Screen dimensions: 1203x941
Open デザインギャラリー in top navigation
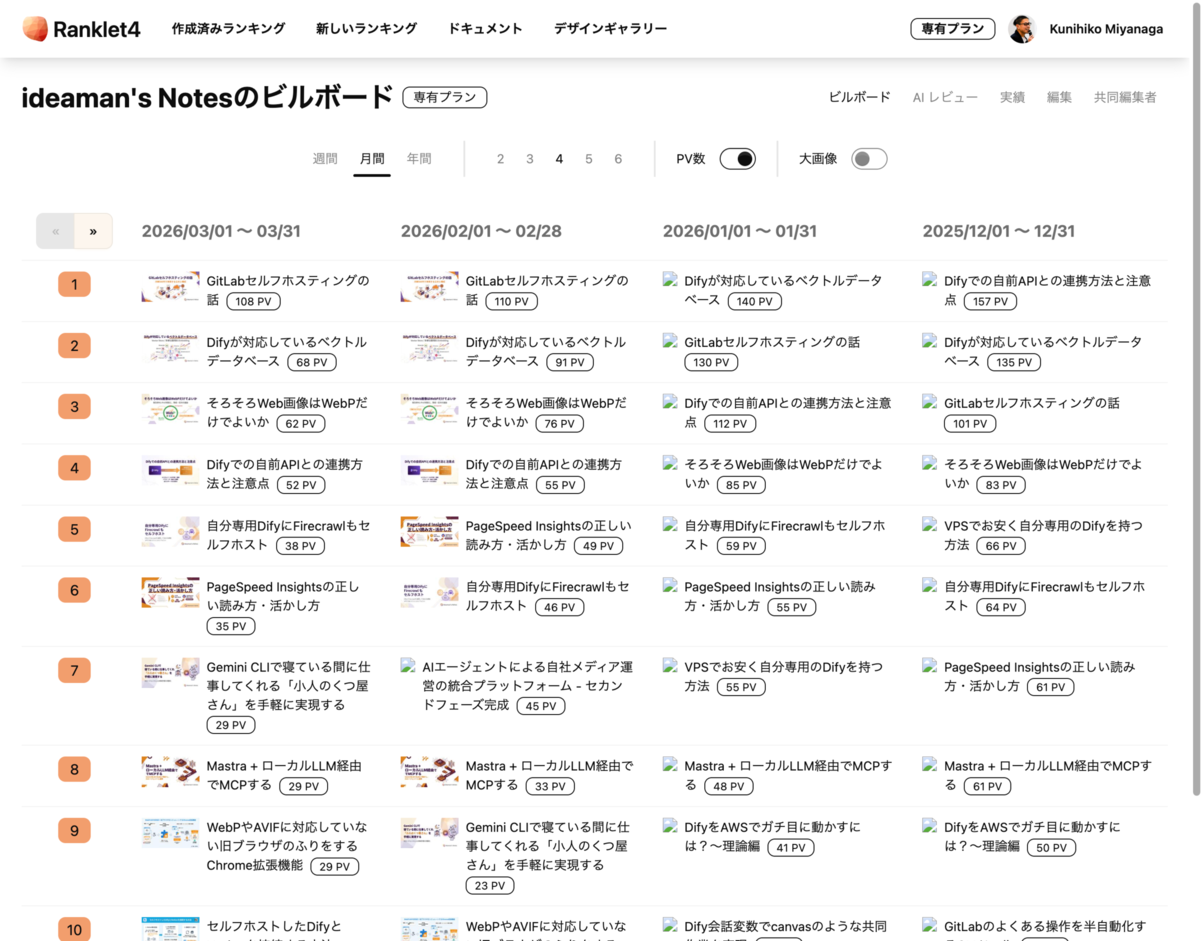610,29
